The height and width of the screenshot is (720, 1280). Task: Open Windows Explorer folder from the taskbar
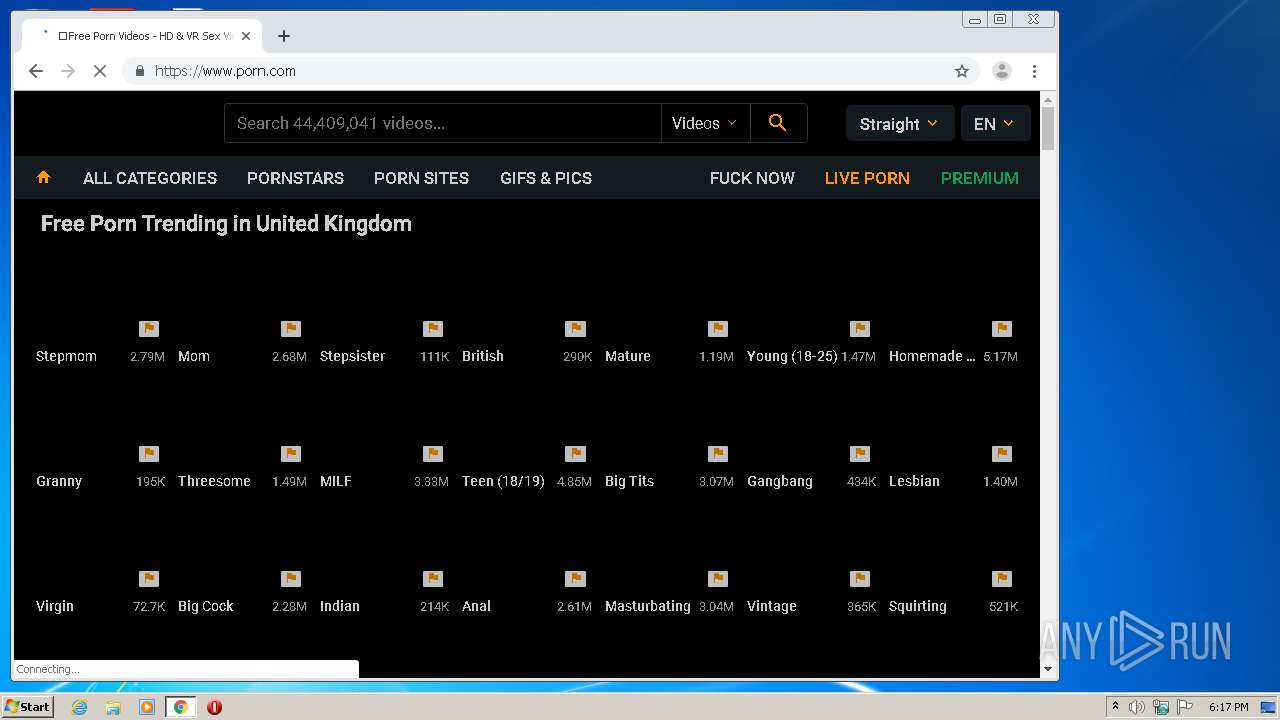click(x=113, y=707)
